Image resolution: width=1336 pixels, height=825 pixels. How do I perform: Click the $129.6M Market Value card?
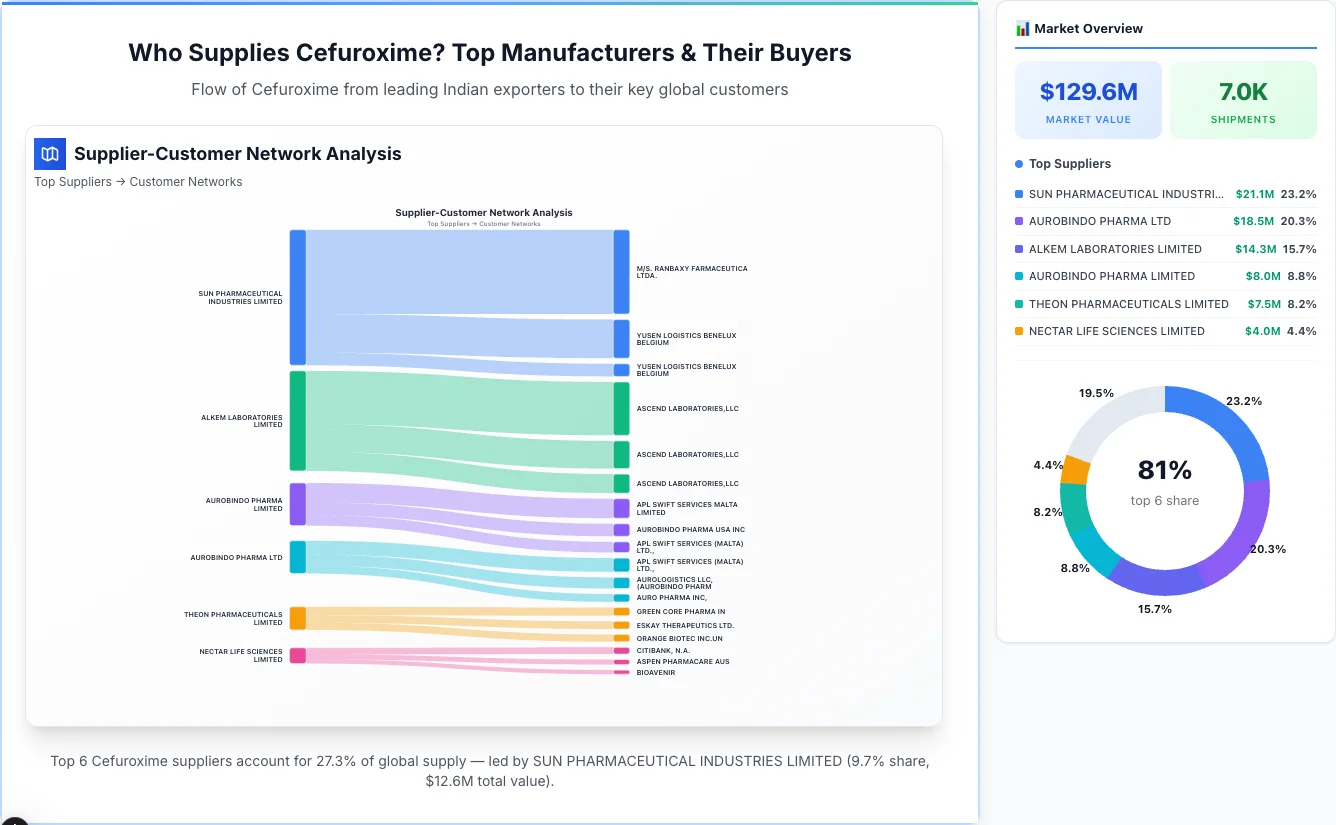pyautogui.click(x=1088, y=99)
